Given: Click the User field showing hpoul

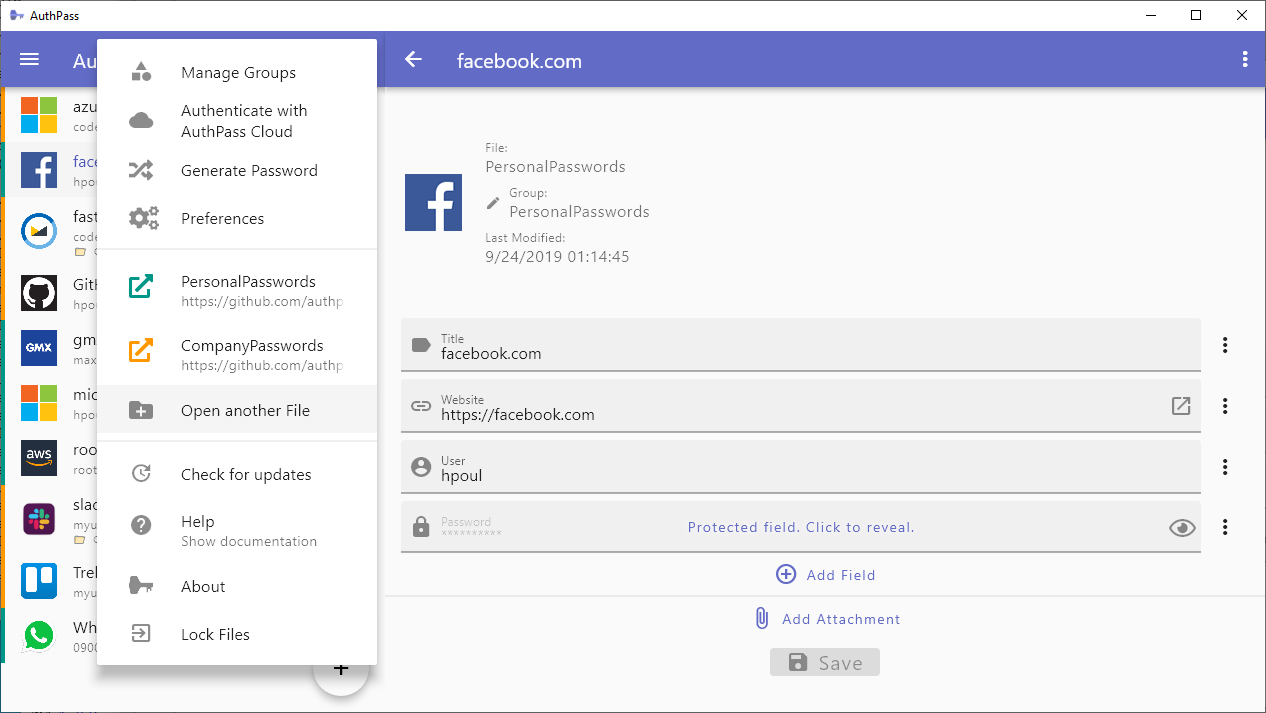Looking at the screenshot, I should click(x=800, y=467).
